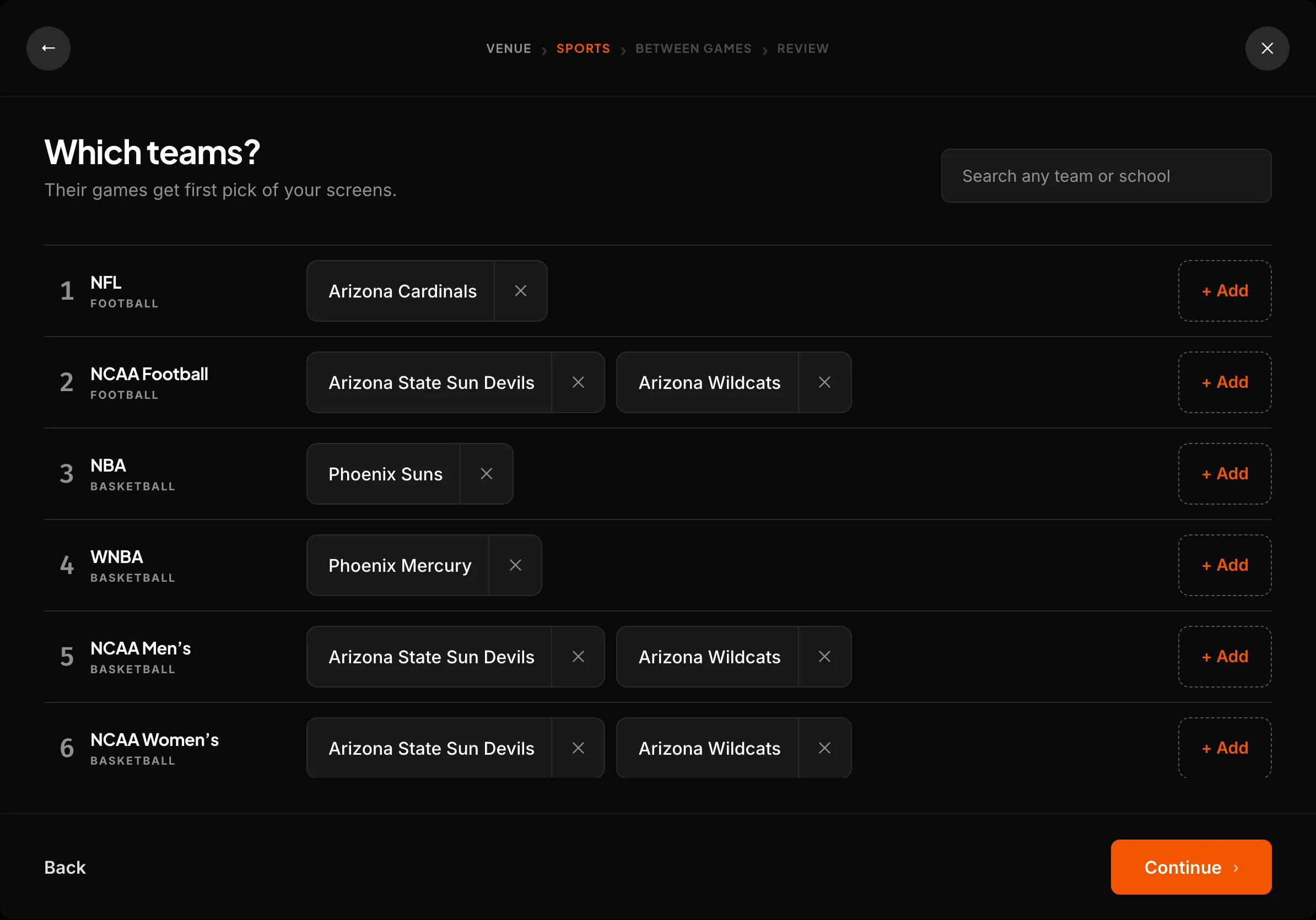
Task: Select Arizona State Sun Devils in NCAA Football
Action: point(430,382)
